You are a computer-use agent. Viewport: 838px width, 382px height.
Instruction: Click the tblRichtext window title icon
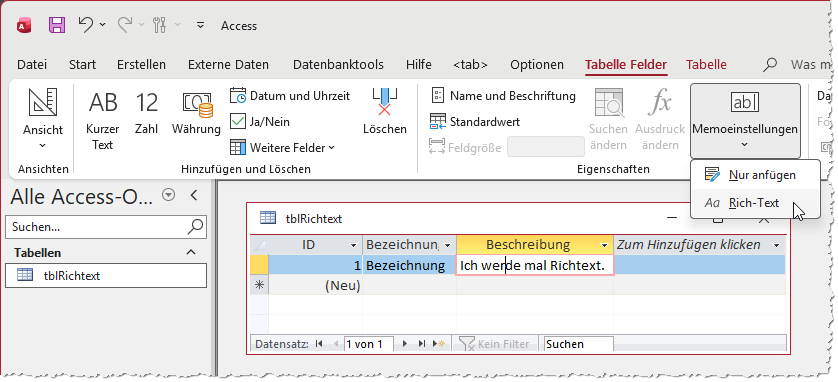(x=268, y=217)
